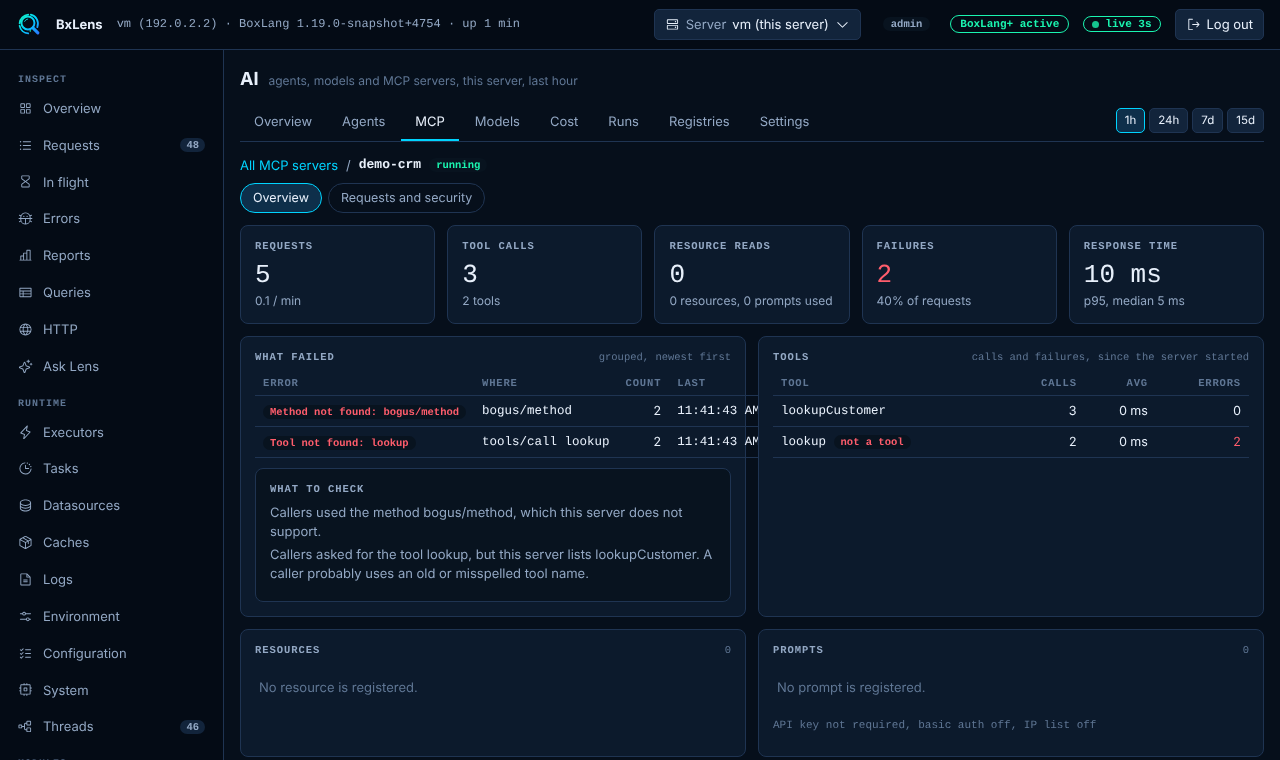This screenshot has width=1280, height=760.
Task: Click the lookupCustomer tool row
Action: [x=1011, y=410]
